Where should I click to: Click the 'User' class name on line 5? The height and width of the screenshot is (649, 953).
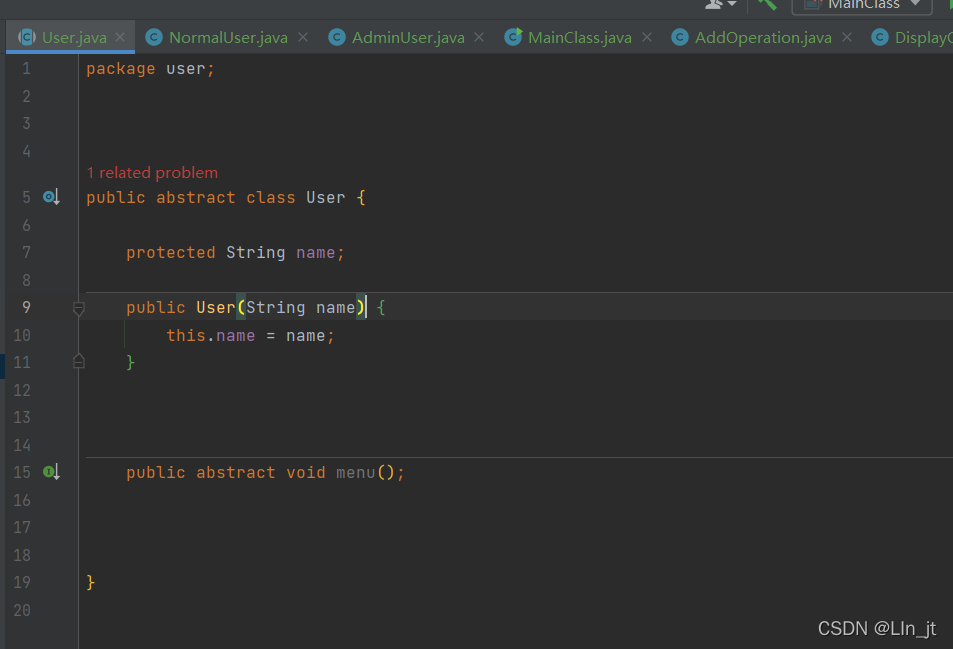coord(325,198)
